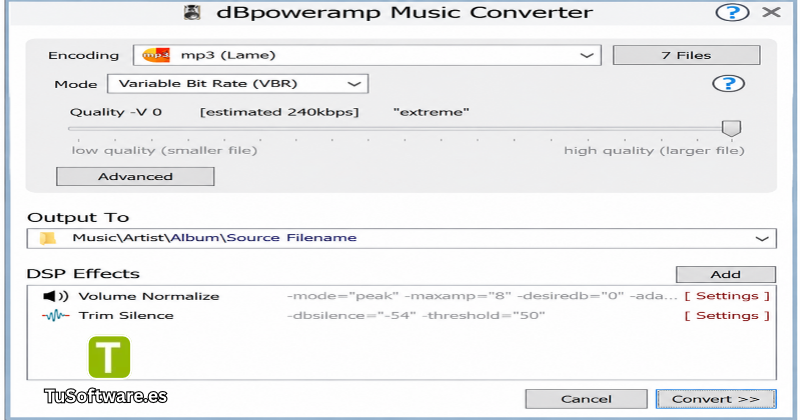This screenshot has height=420, width=800.
Task: Click the quality slider thumb
Action: [731, 128]
